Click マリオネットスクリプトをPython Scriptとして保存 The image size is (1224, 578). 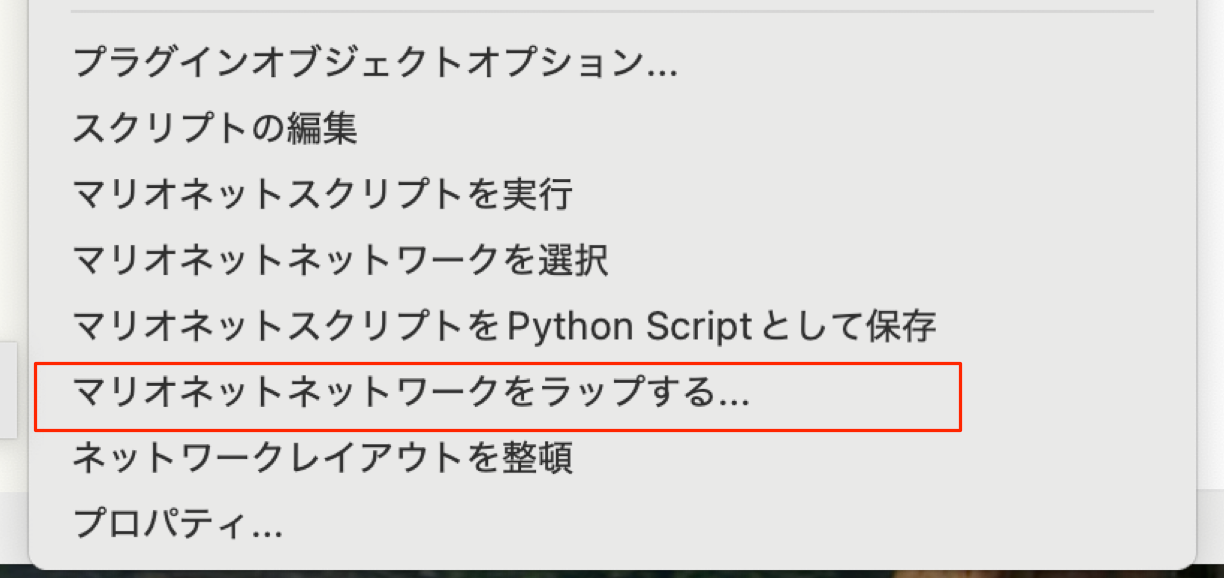pyautogui.click(x=505, y=326)
